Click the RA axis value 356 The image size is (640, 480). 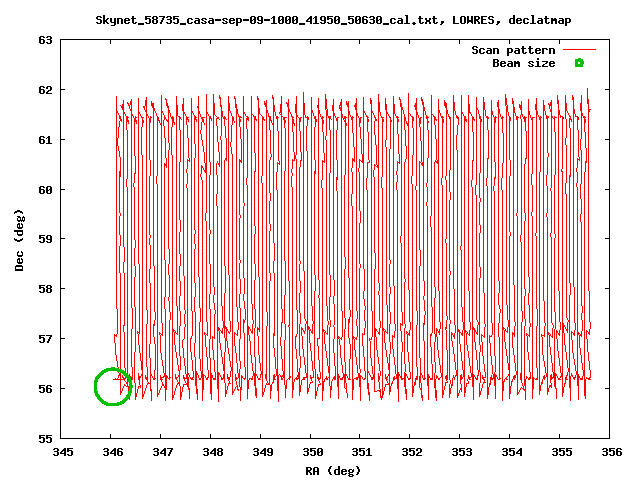pos(611,452)
